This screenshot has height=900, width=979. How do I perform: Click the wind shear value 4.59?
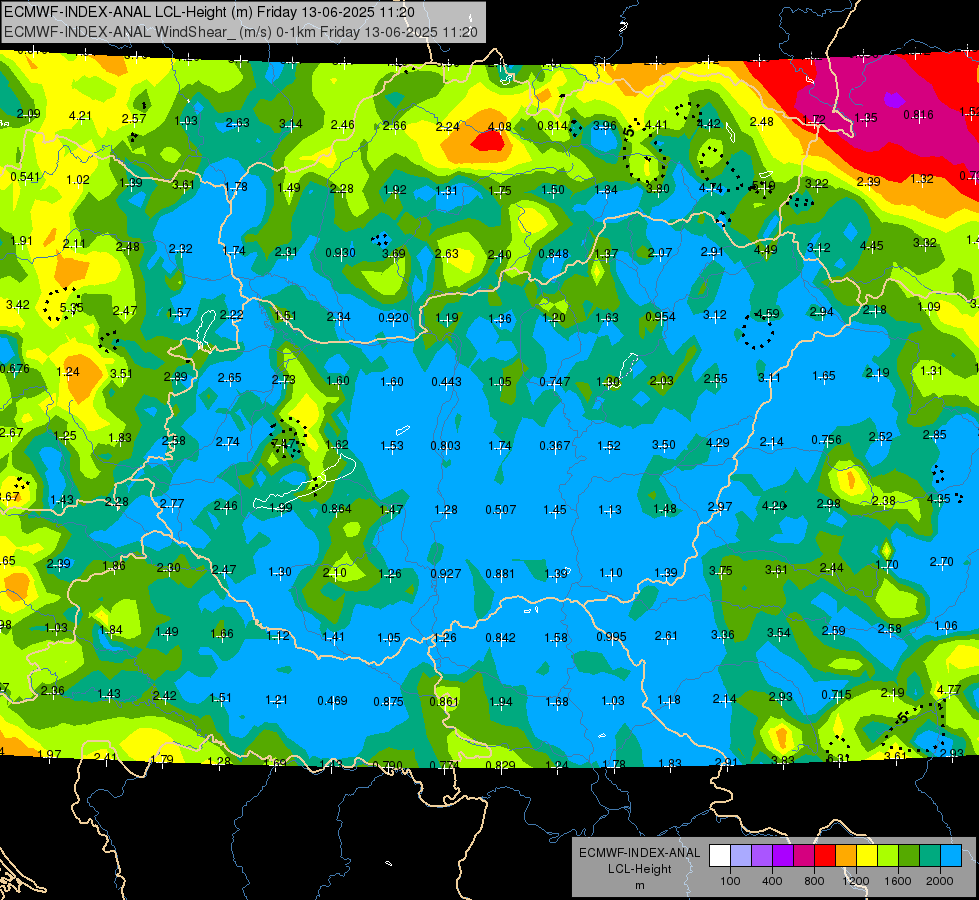[767, 314]
